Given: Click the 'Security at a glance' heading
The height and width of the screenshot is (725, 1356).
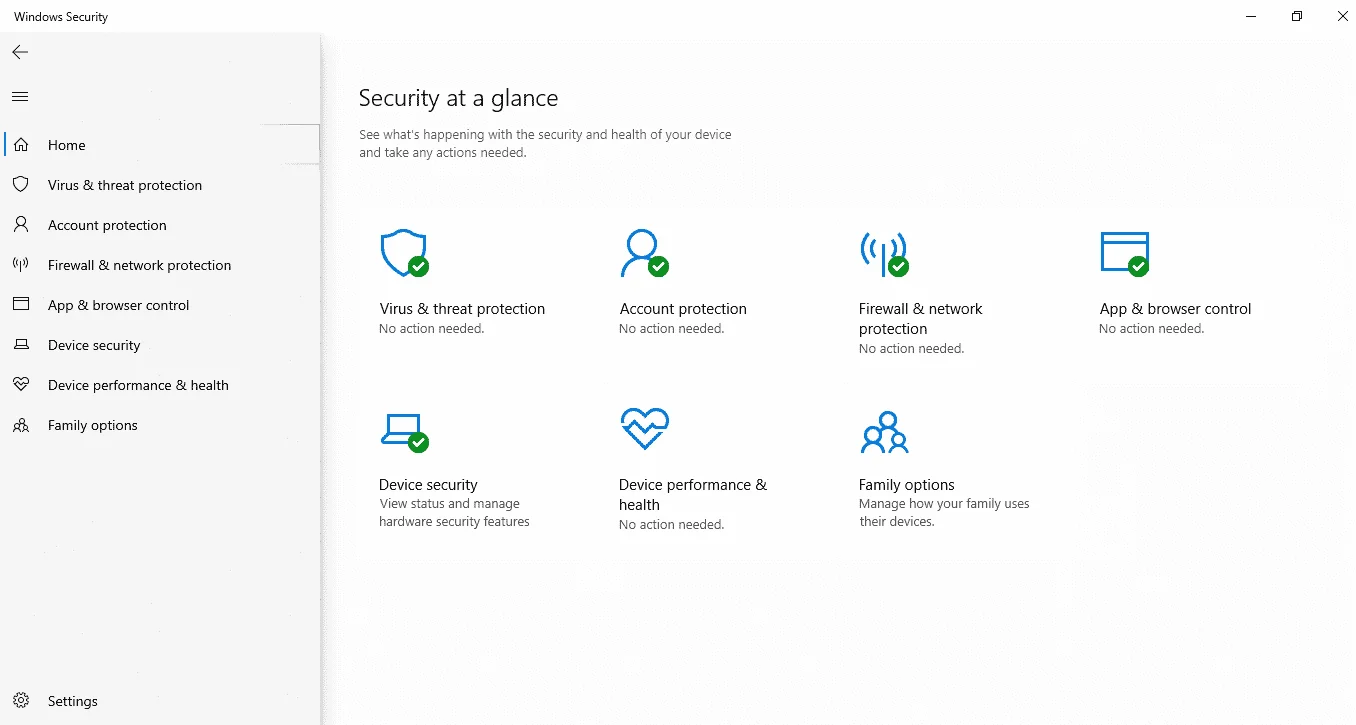Looking at the screenshot, I should [458, 98].
